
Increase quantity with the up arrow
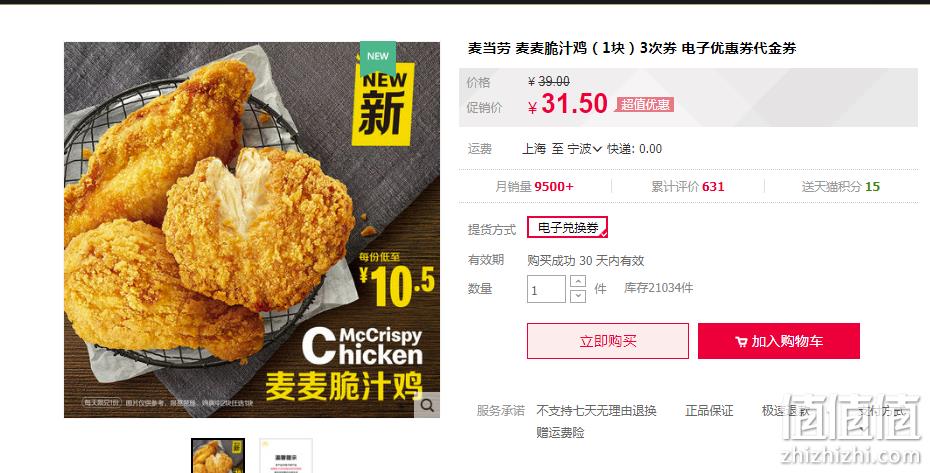[578, 281]
